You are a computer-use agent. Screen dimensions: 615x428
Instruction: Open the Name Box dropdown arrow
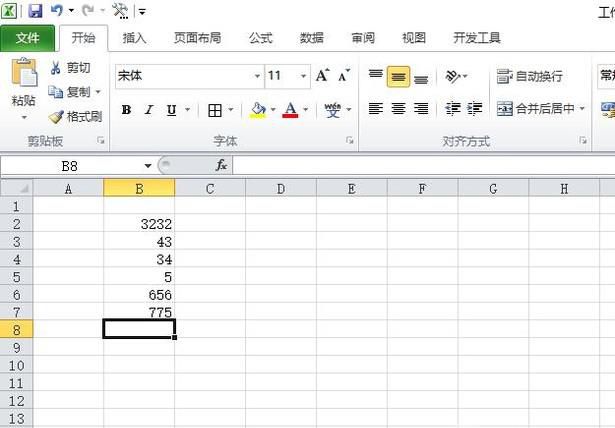148,166
